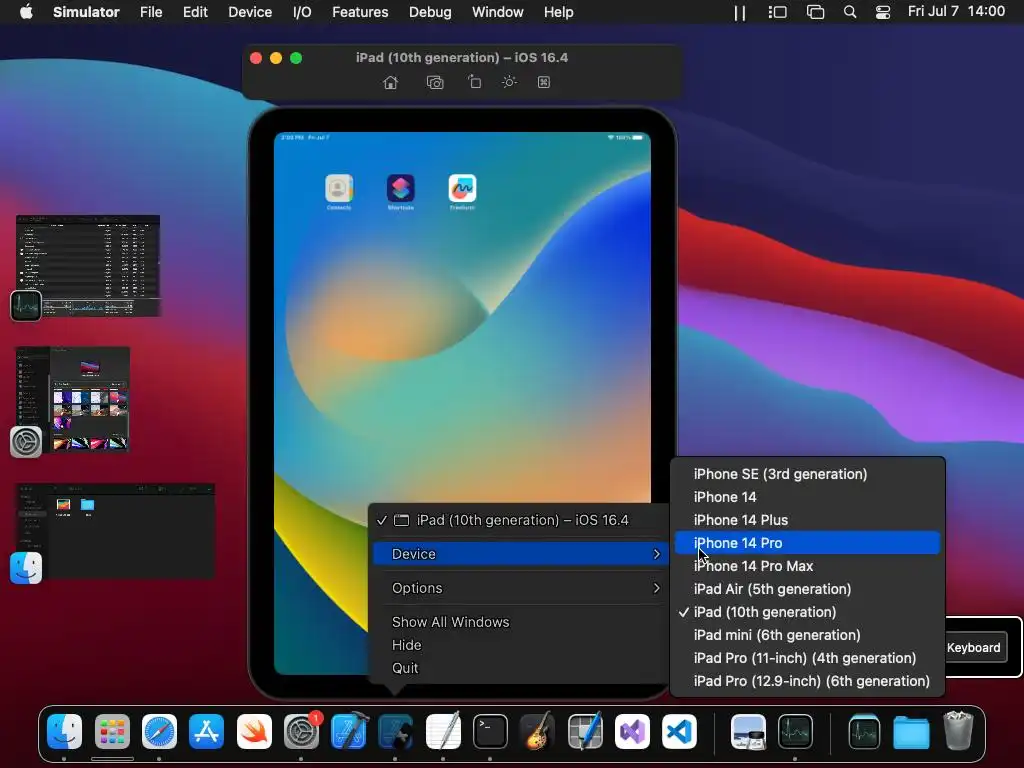Open Control Center in the menu bar
Image resolution: width=1024 pixels, height=768 pixels.
883,12
